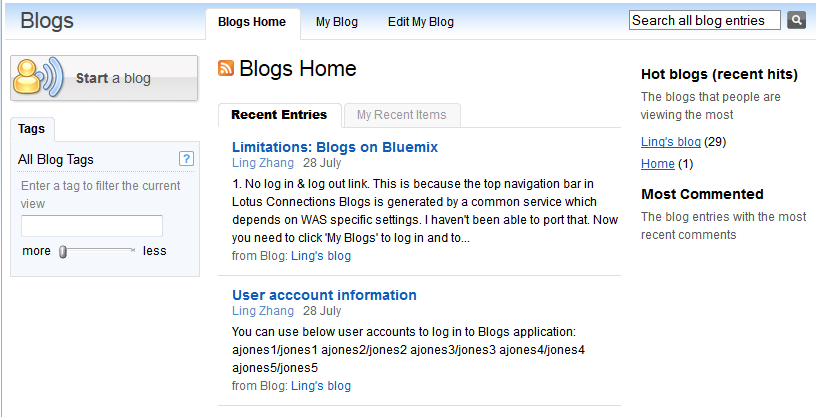816x417 pixels.
Task: Select the Blogs Home tab
Action: tap(252, 22)
